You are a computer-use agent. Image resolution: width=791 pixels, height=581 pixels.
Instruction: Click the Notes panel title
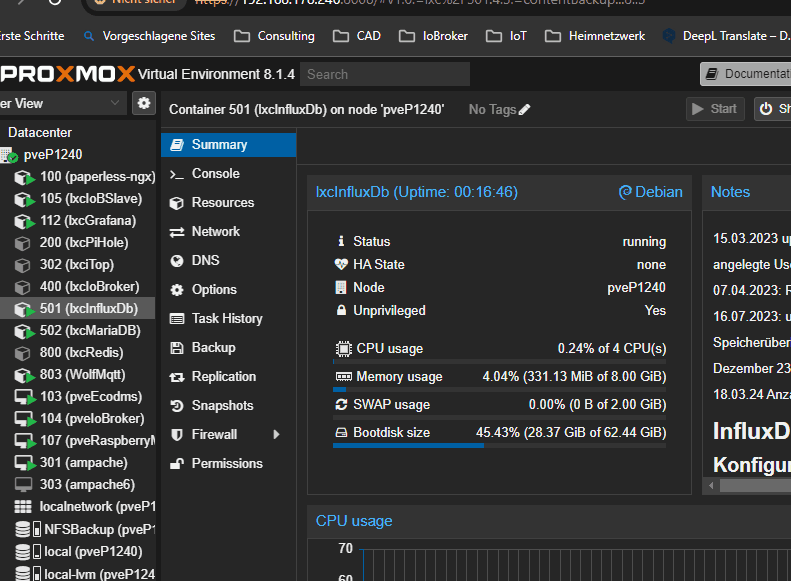pos(730,192)
